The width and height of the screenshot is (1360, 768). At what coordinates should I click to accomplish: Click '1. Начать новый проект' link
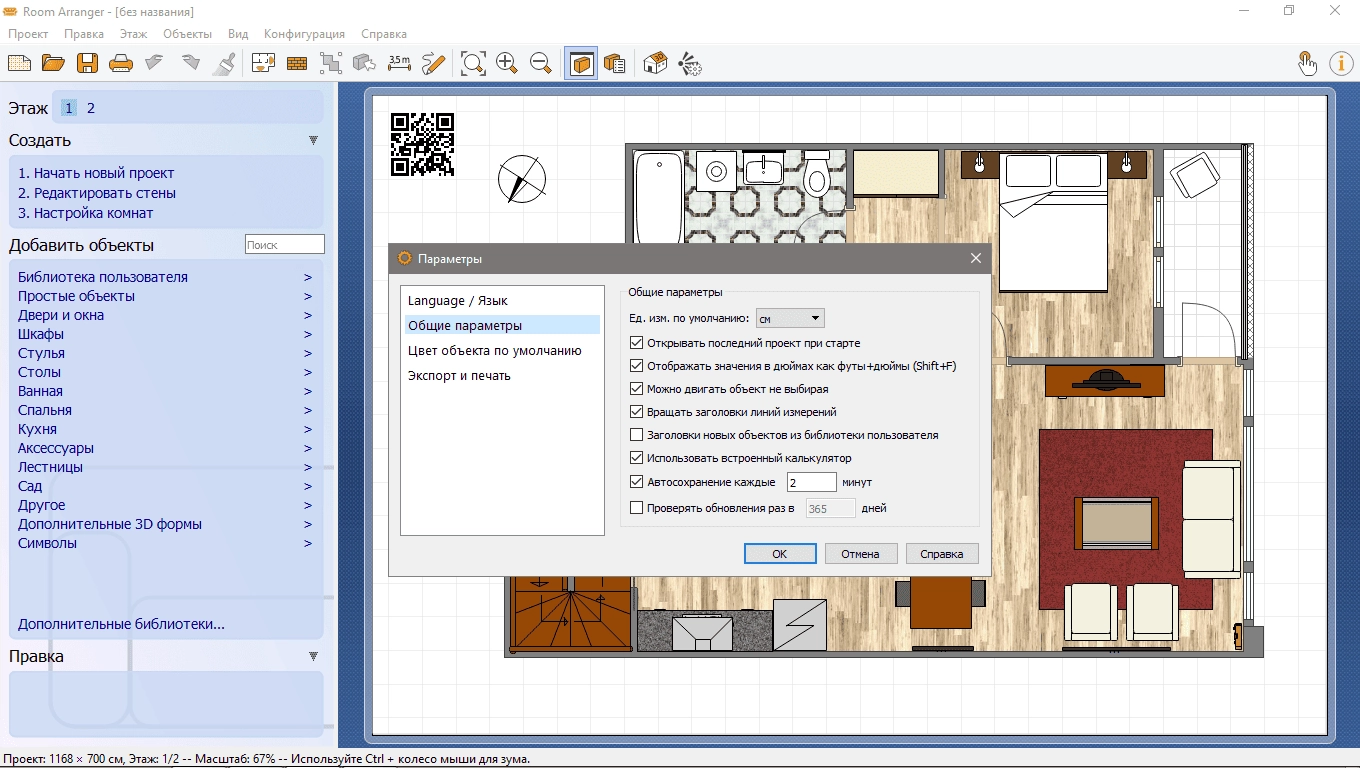(96, 173)
